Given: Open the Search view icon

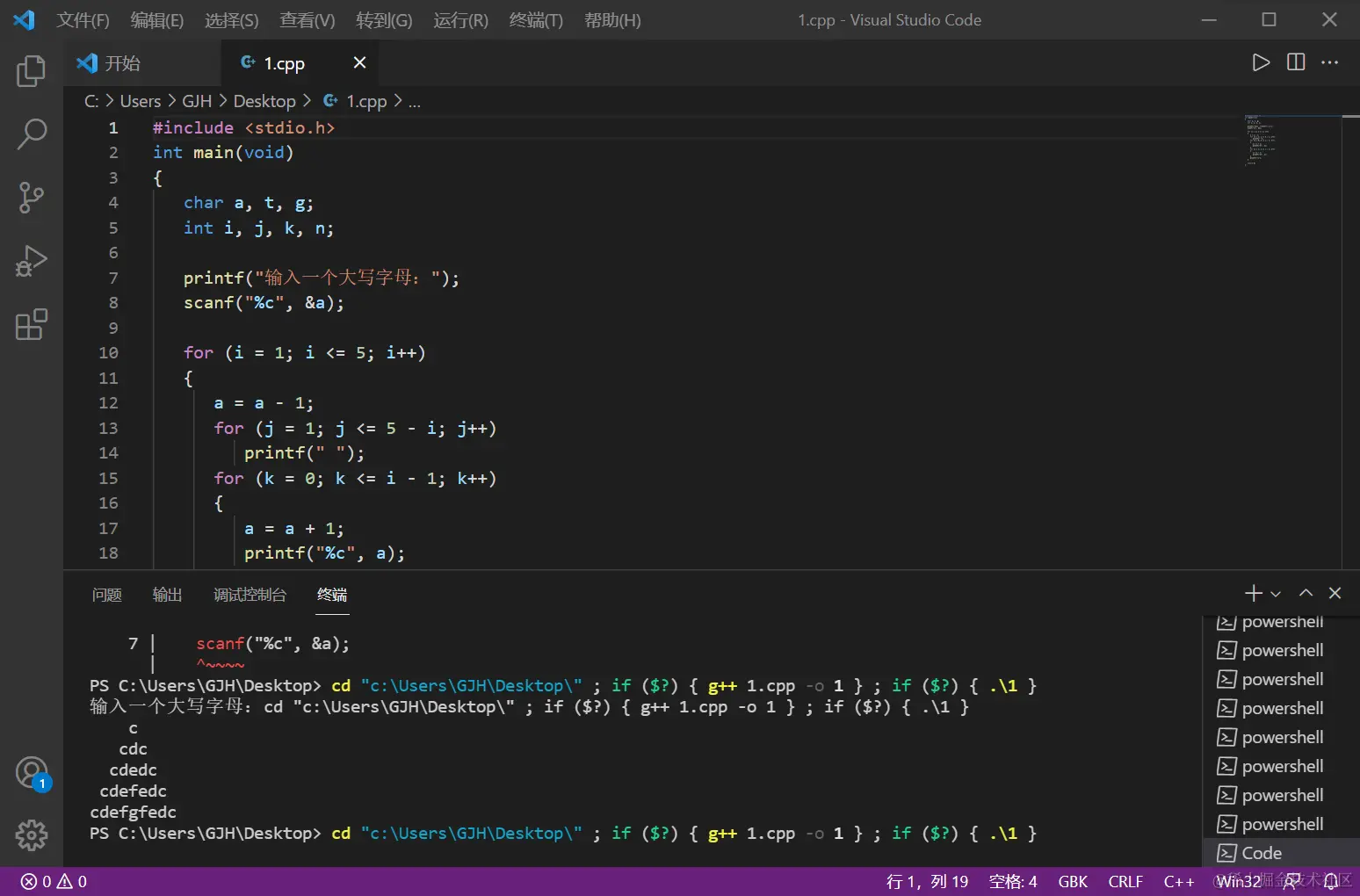Looking at the screenshot, I should point(32,134).
